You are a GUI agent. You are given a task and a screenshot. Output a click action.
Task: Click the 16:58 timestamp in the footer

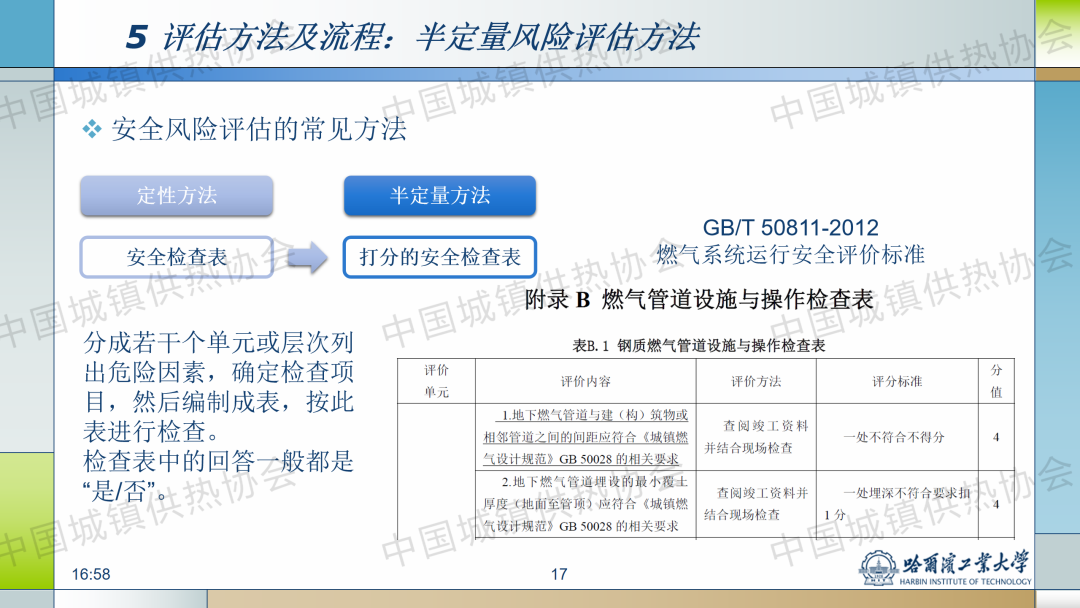click(91, 574)
